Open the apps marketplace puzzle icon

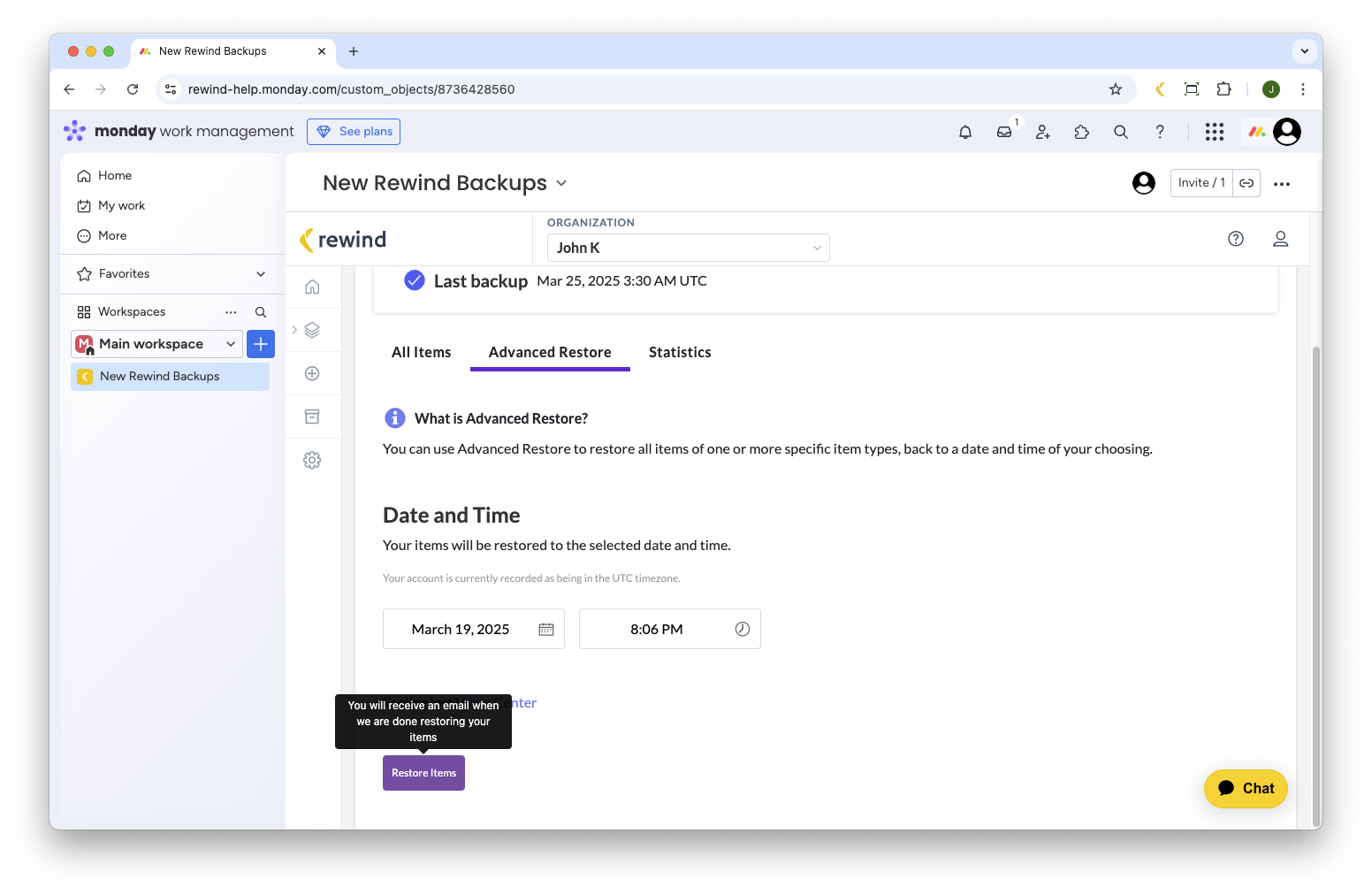pyautogui.click(x=1082, y=132)
